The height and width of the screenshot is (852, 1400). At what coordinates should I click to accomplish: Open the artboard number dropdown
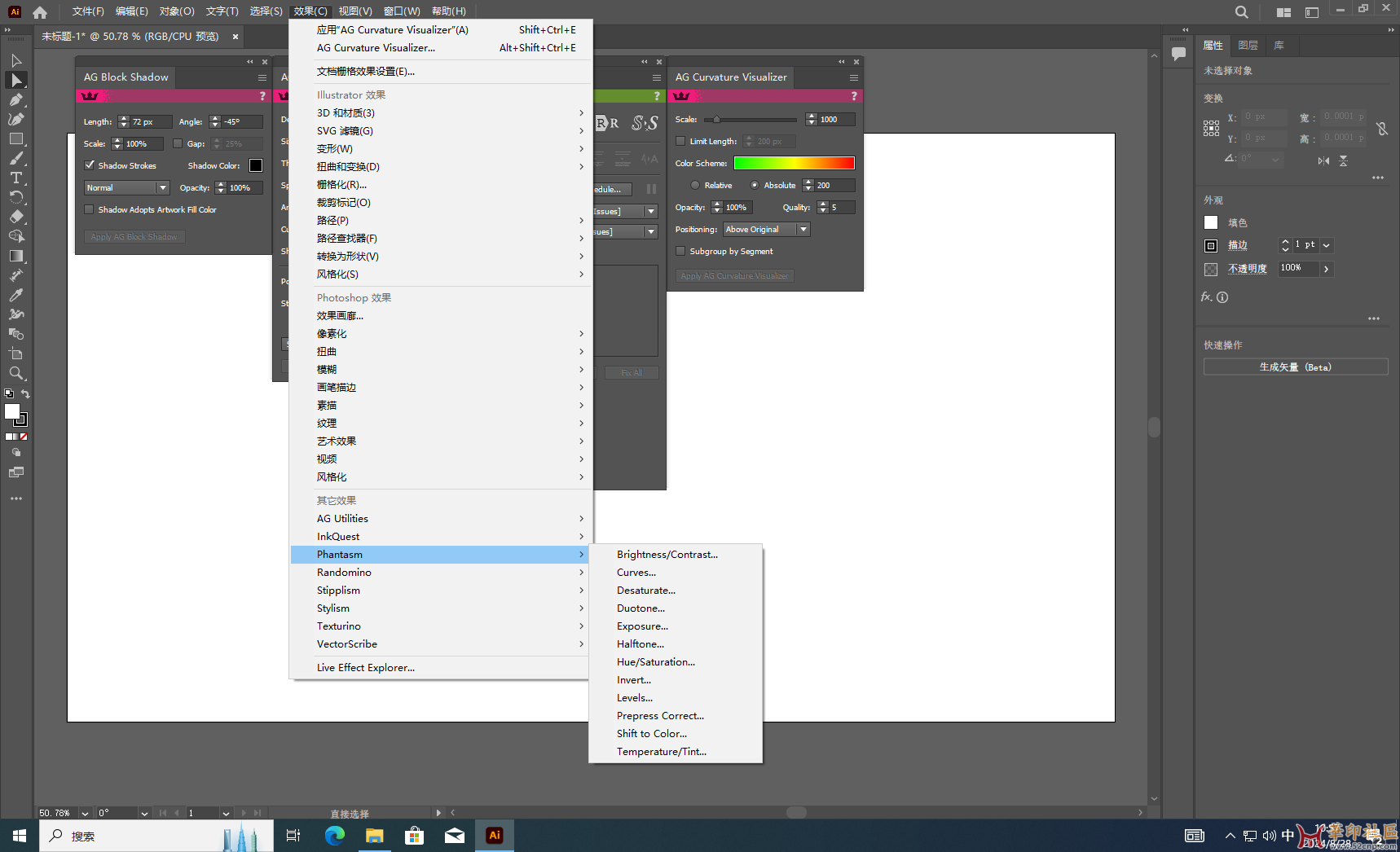click(226, 813)
